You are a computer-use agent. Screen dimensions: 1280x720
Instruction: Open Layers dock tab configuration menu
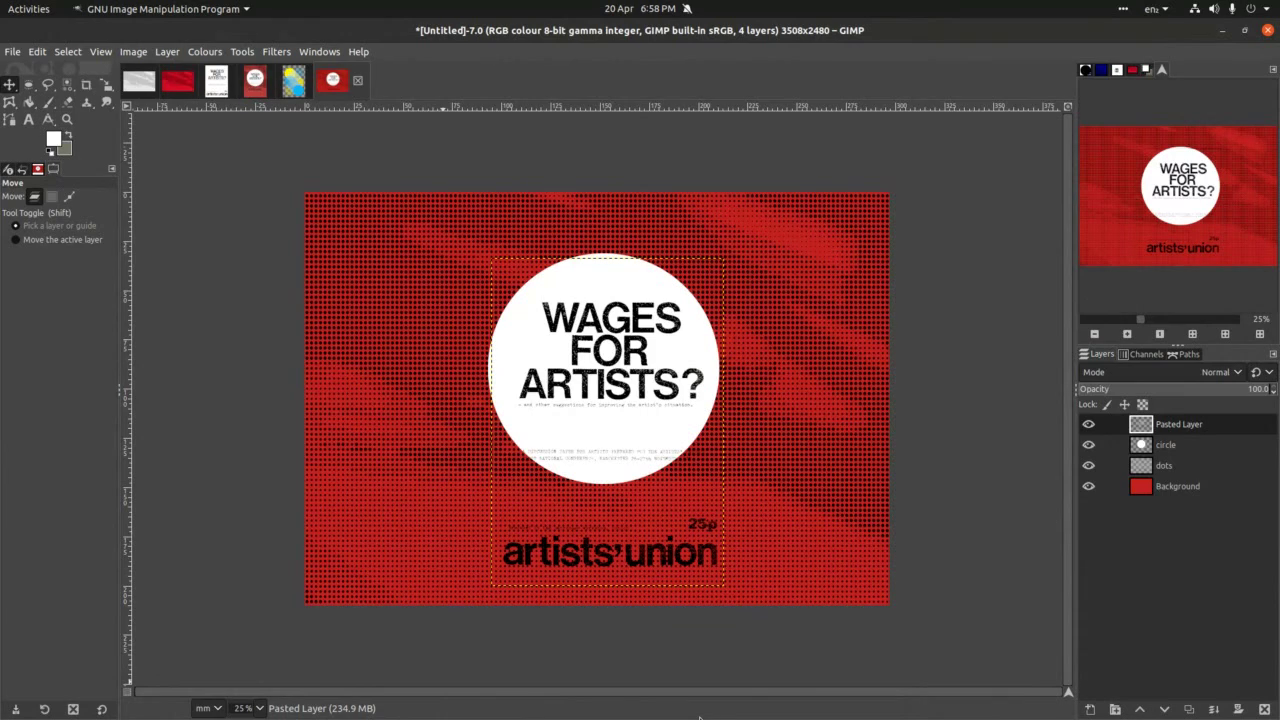tap(1273, 354)
